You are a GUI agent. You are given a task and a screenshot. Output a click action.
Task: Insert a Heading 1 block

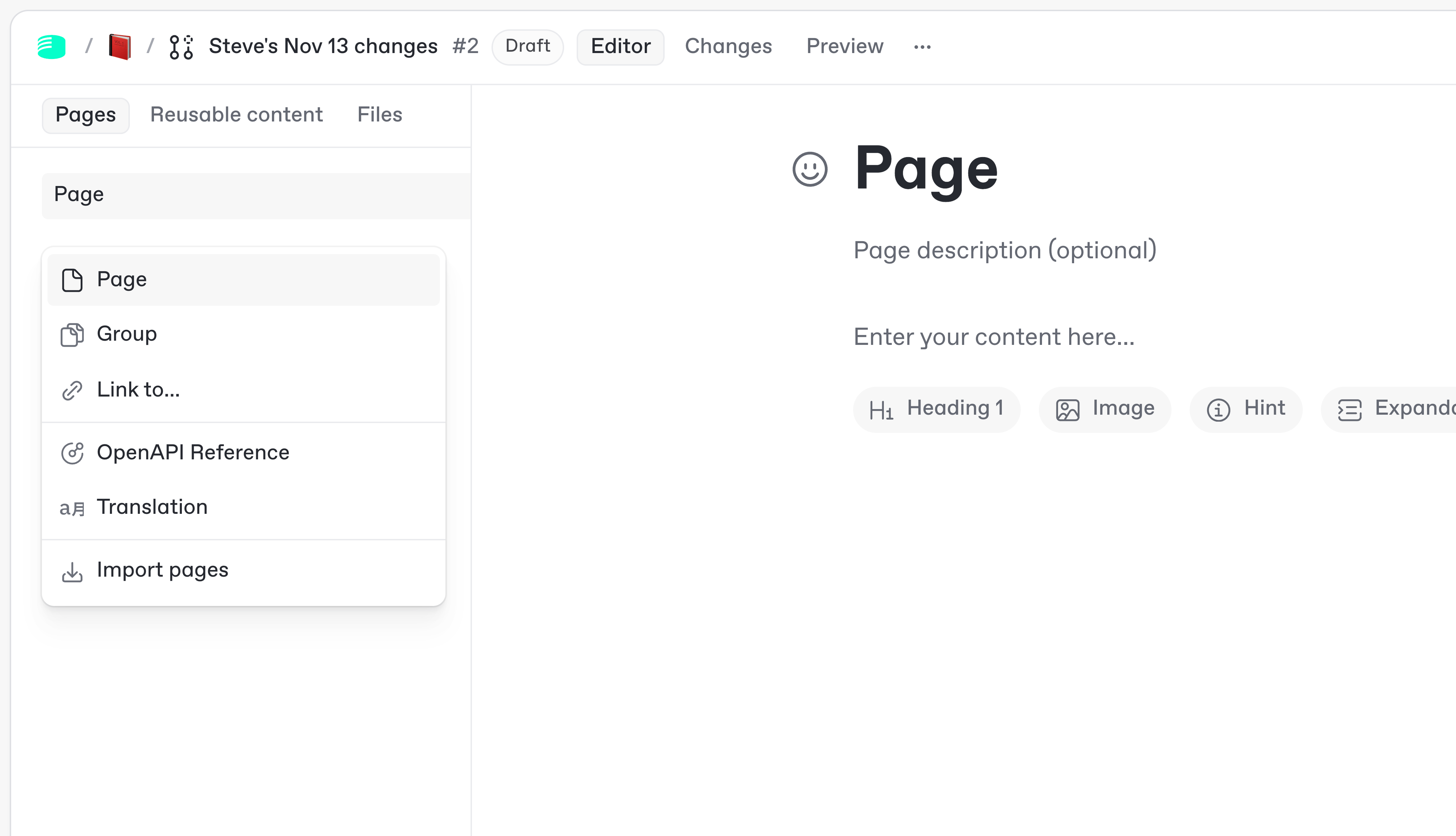click(x=937, y=409)
